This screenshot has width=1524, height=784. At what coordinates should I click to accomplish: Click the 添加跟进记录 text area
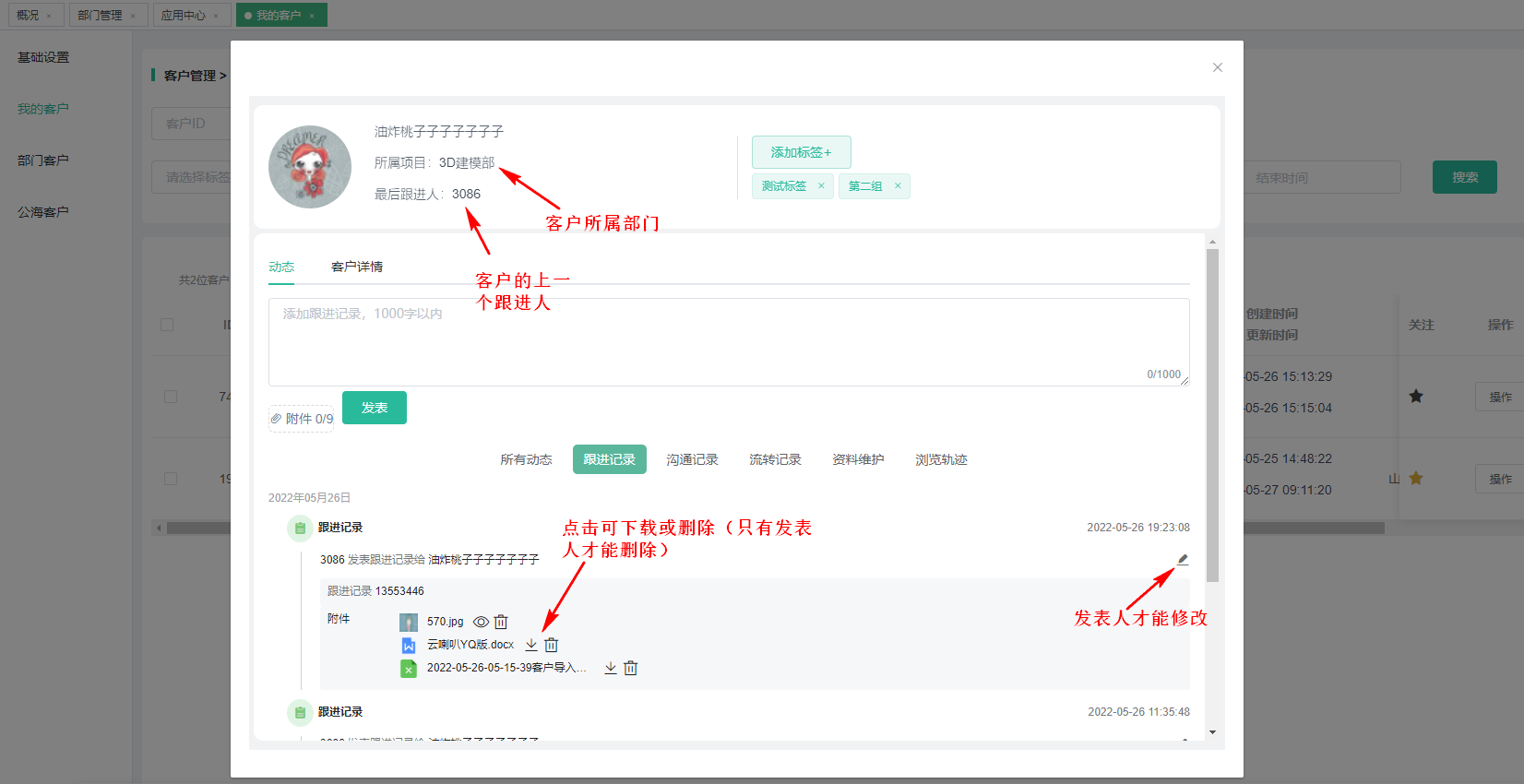tap(728, 341)
